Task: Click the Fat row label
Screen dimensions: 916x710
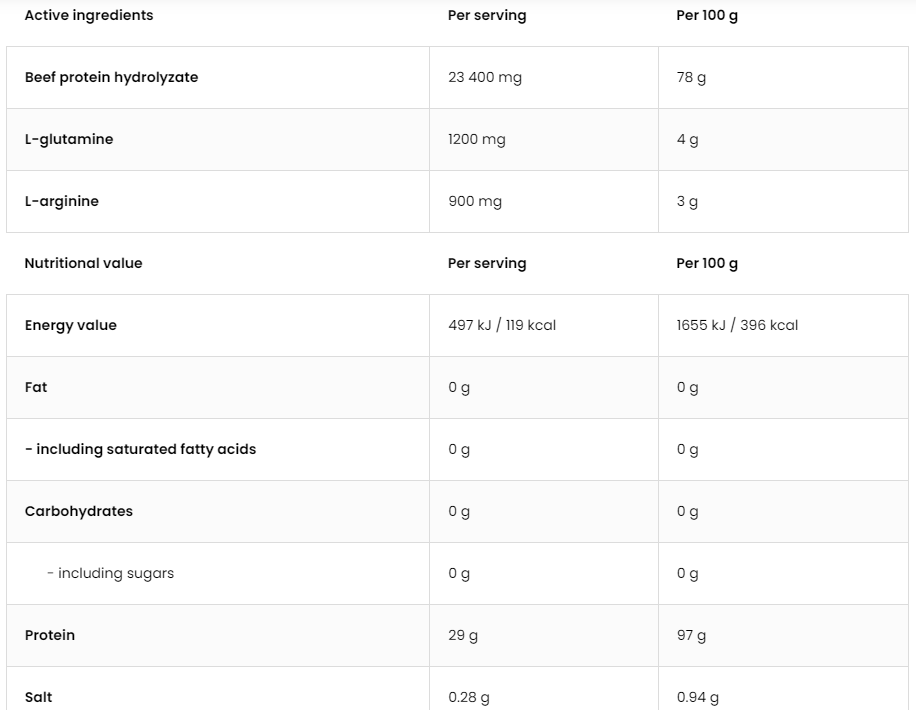Action: pyautogui.click(x=36, y=387)
